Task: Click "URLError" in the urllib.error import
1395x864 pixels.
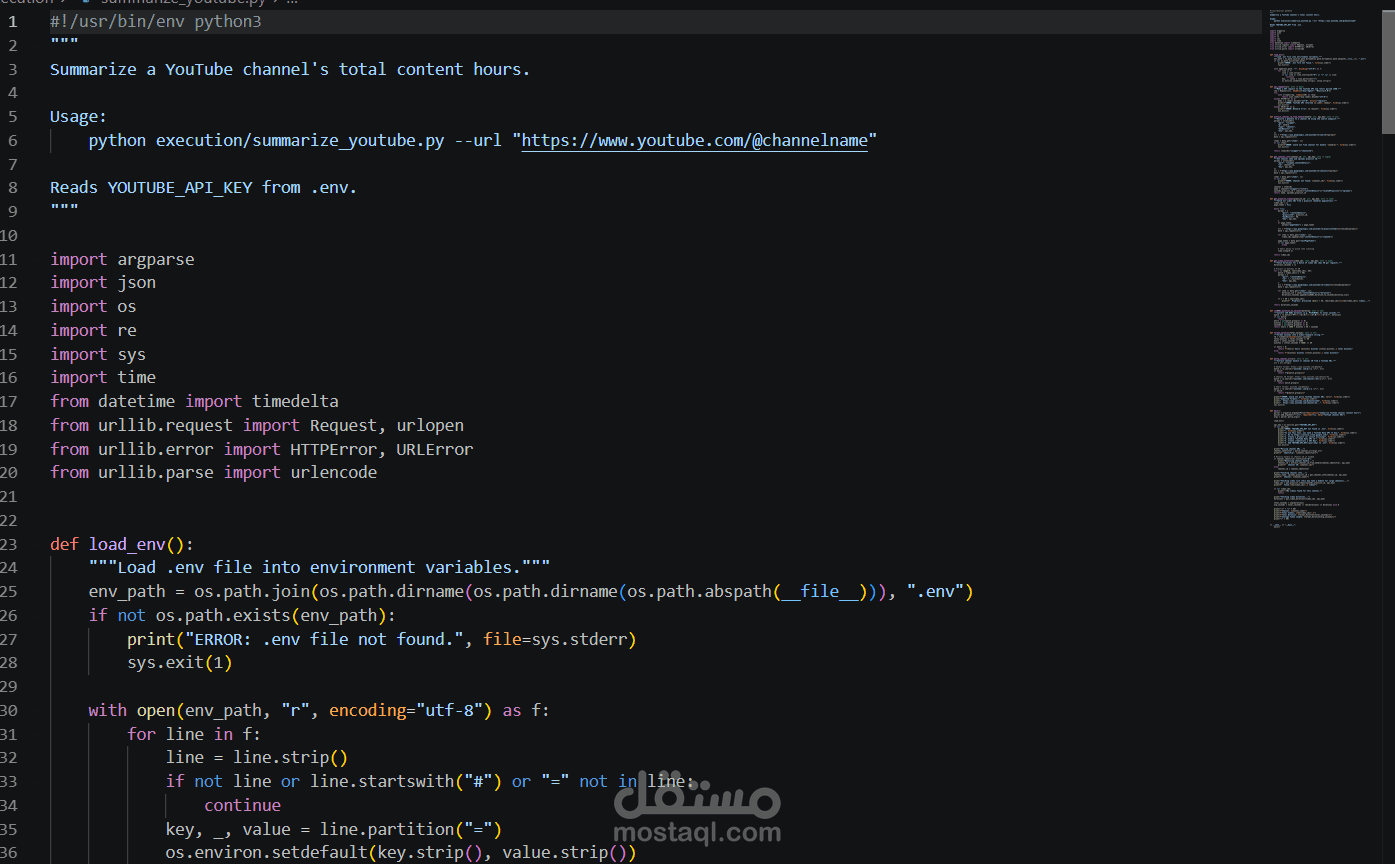Action: (435, 449)
